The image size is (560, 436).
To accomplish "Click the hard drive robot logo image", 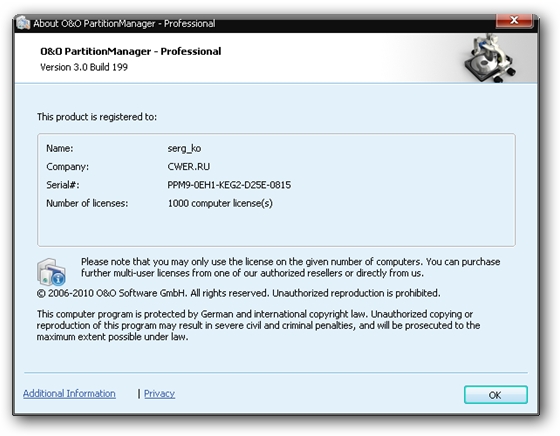I will [x=490, y=59].
